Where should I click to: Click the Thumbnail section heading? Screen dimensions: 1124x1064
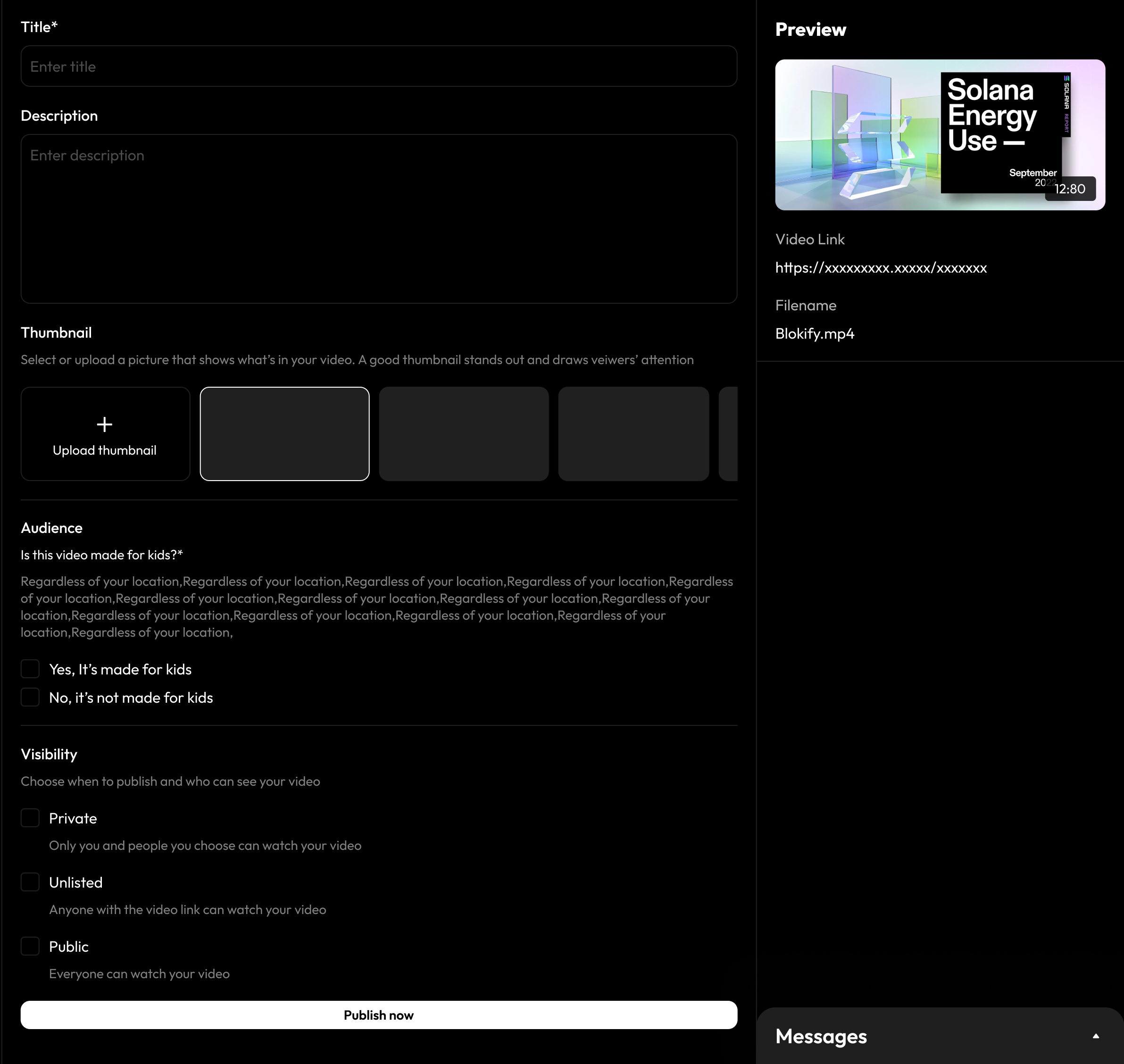56,333
